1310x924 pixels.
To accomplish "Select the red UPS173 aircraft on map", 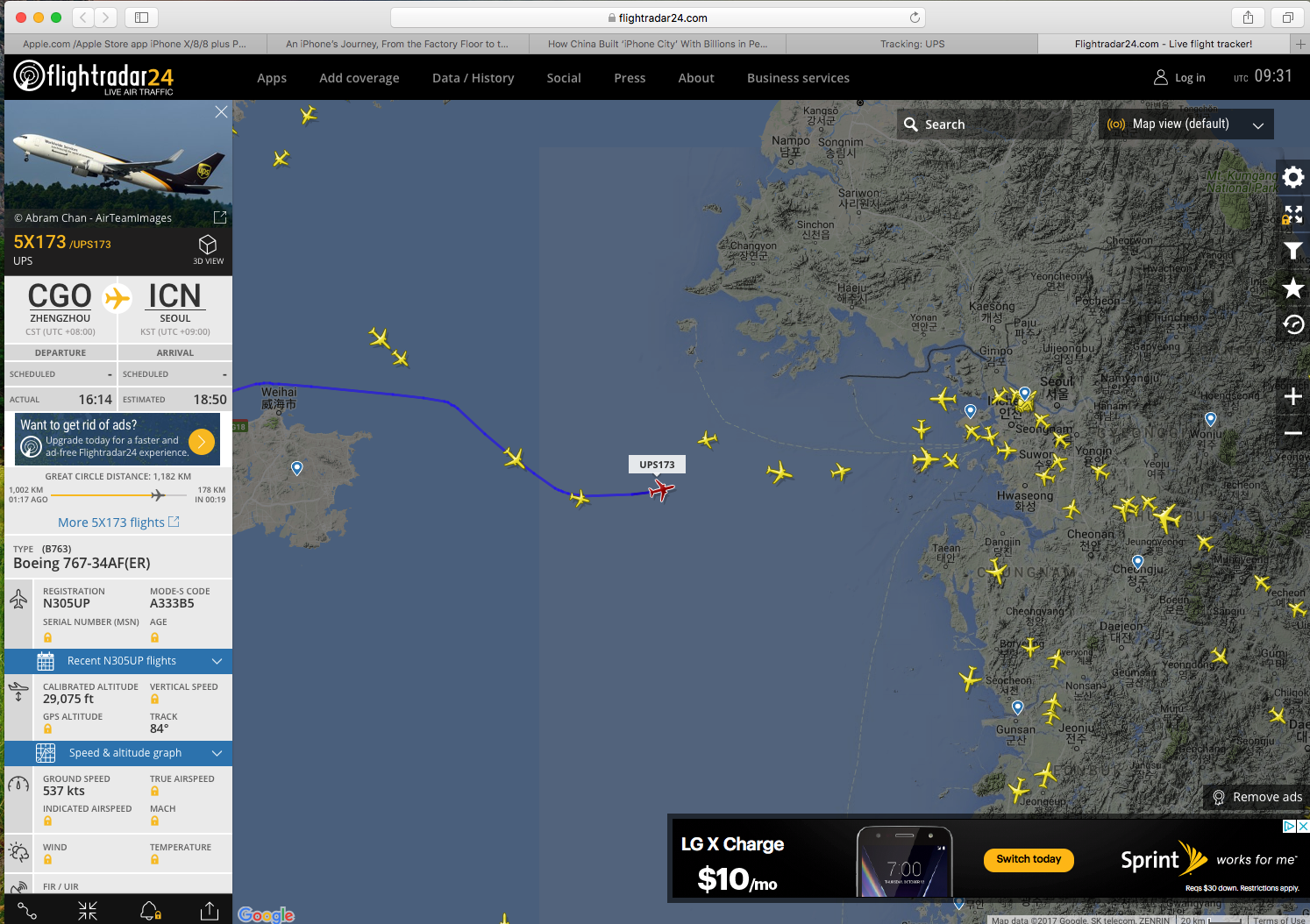I will (661, 489).
